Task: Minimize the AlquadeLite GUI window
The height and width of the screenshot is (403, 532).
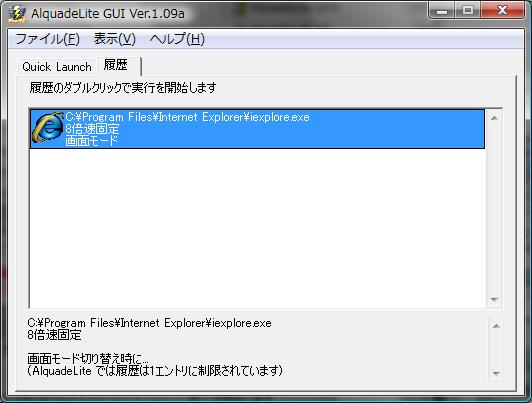Action: tap(442, 11)
